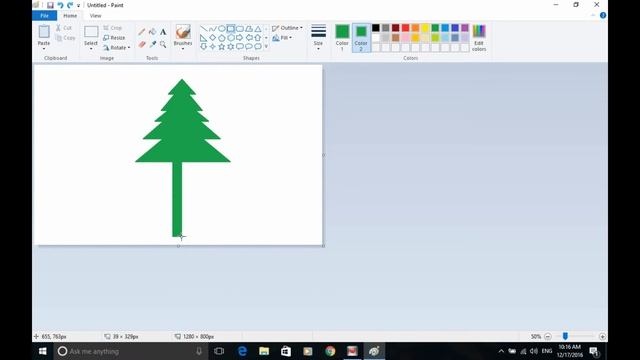Open the Paste dropdown arrow
Viewport: 640px width, 360px height.
(x=44, y=49)
